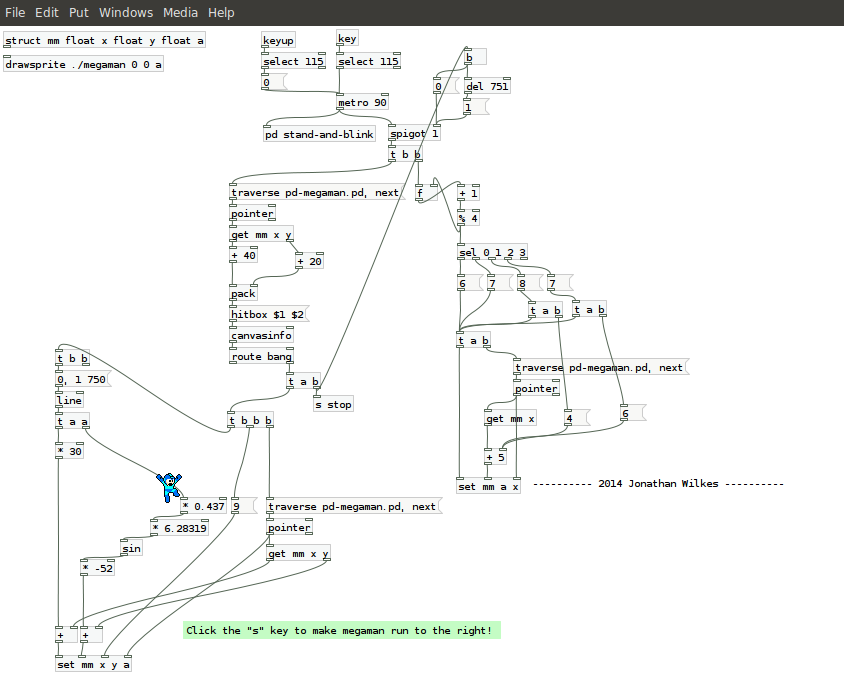Click the Megaman sprite on the canvas
The height and width of the screenshot is (692, 844).
click(x=169, y=487)
